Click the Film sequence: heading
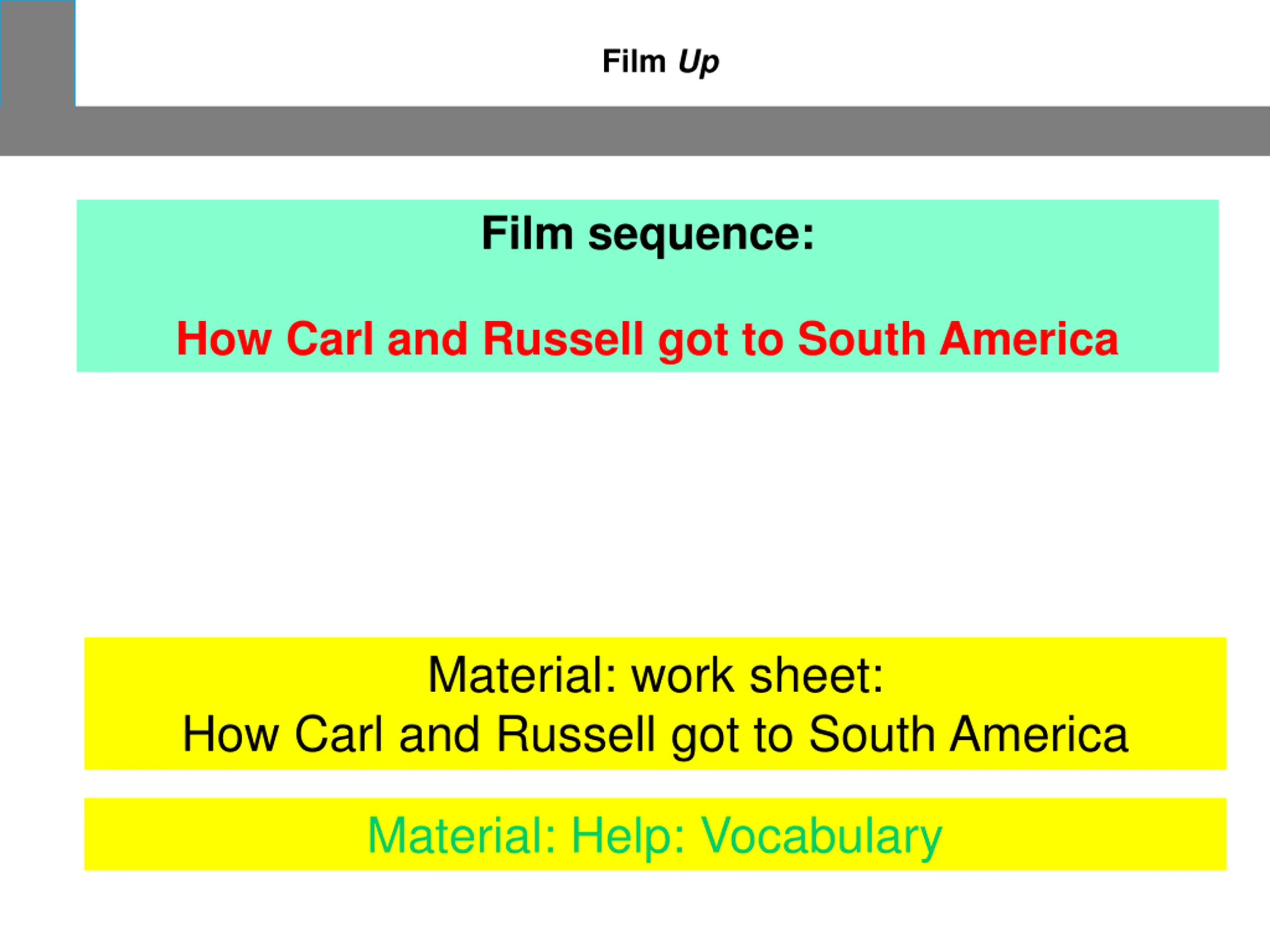1270x952 pixels. [x=647, y=234]
